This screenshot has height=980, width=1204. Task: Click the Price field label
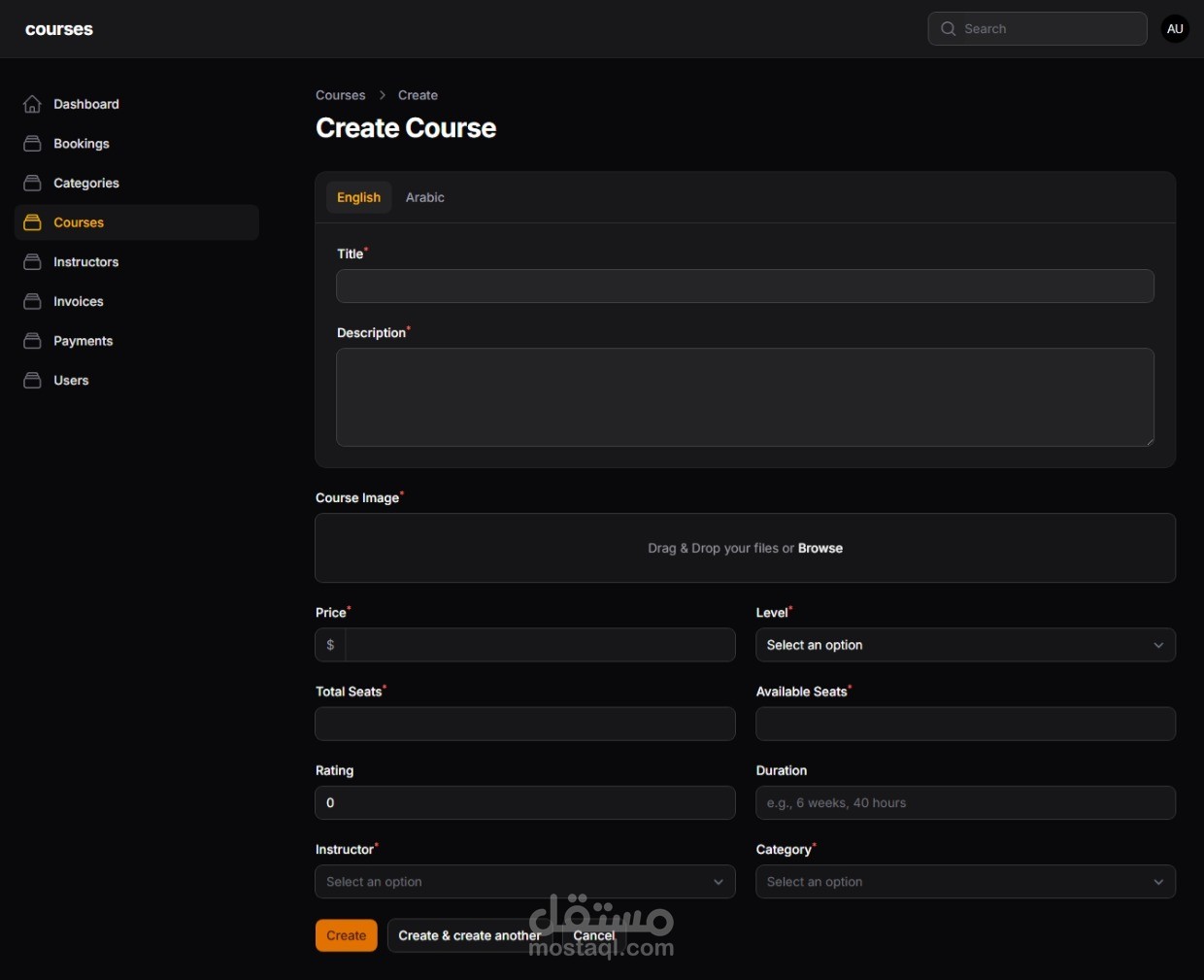point(332,613)
